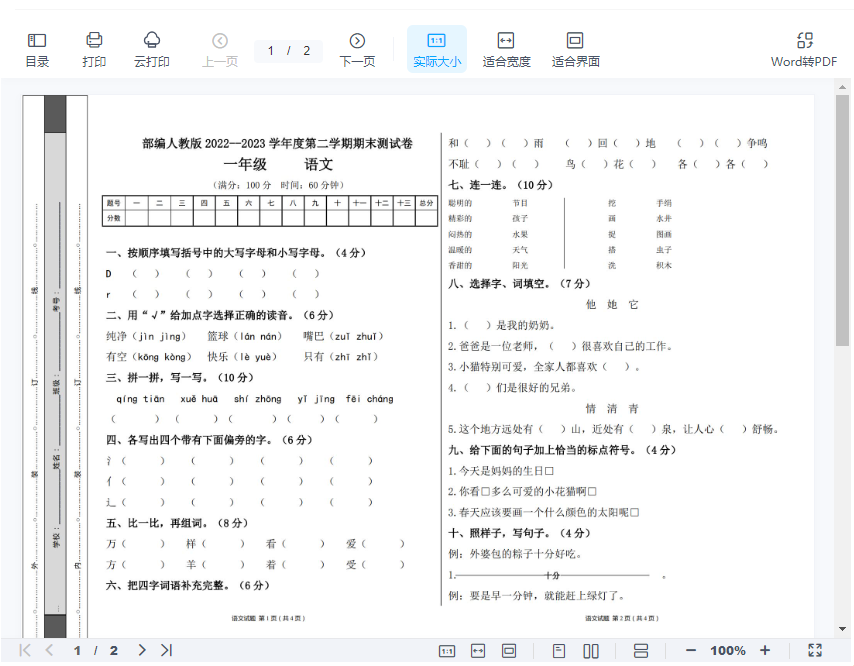Click the 打印 print icon
This screenshot has height=666, width=854.
94,49
